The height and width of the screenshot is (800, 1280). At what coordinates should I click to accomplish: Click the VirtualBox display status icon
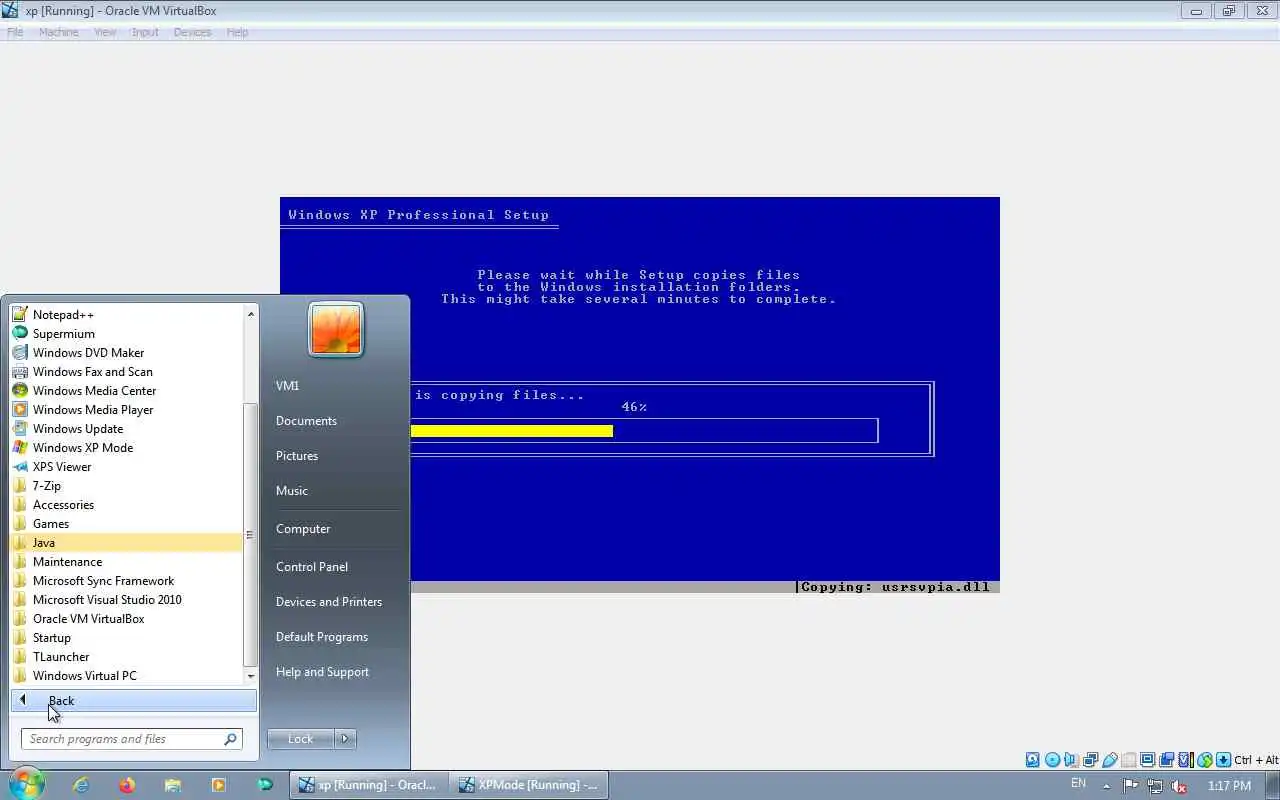1147,760
